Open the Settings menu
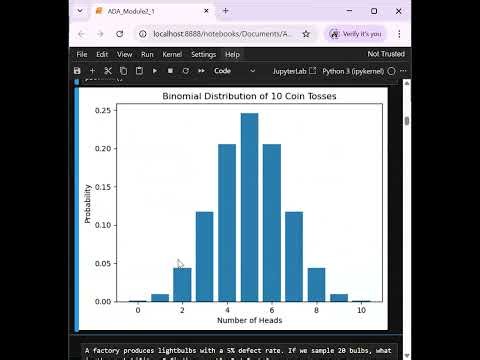Viewport: 480px width, 360px height. point(203,54)
